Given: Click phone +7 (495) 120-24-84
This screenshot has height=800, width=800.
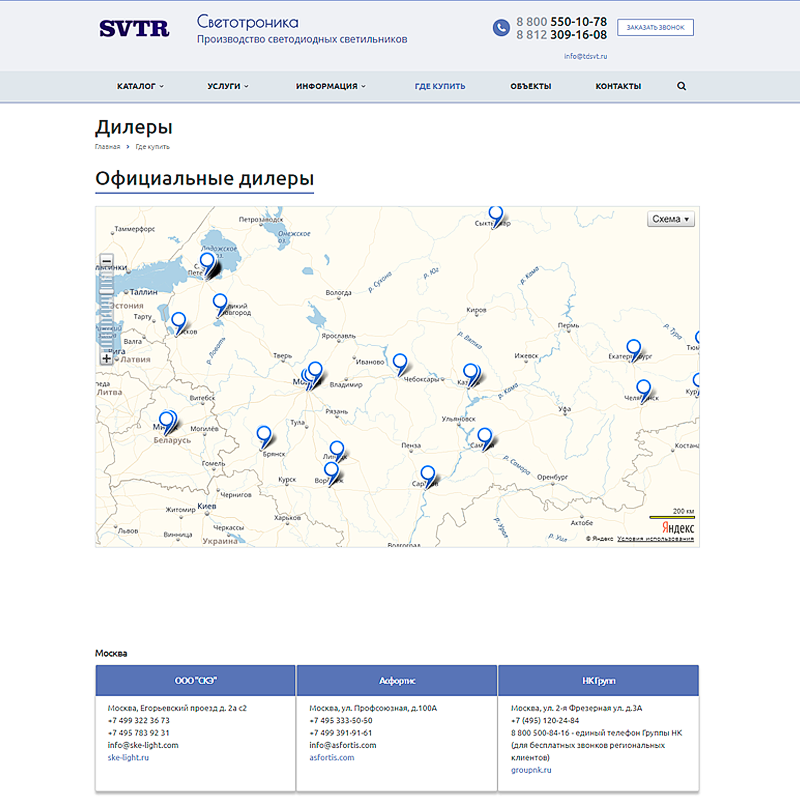Looking at the screenshot, I should click(545, 720).
